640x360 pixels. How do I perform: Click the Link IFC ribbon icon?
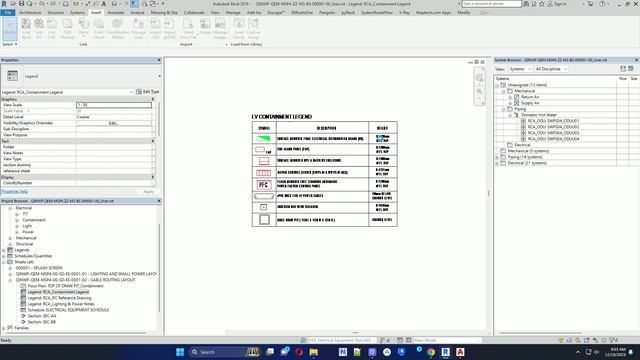pyautogui.click(x=39, y=29)
